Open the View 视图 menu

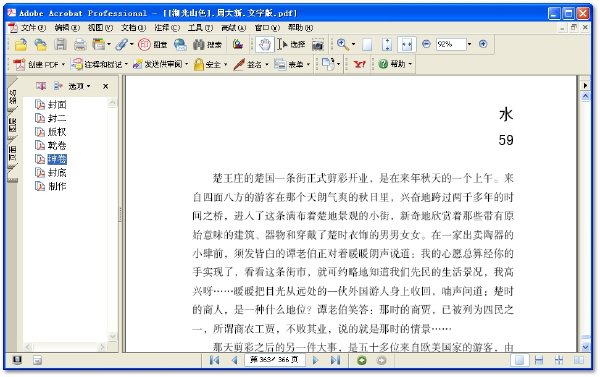coord(100,28)
